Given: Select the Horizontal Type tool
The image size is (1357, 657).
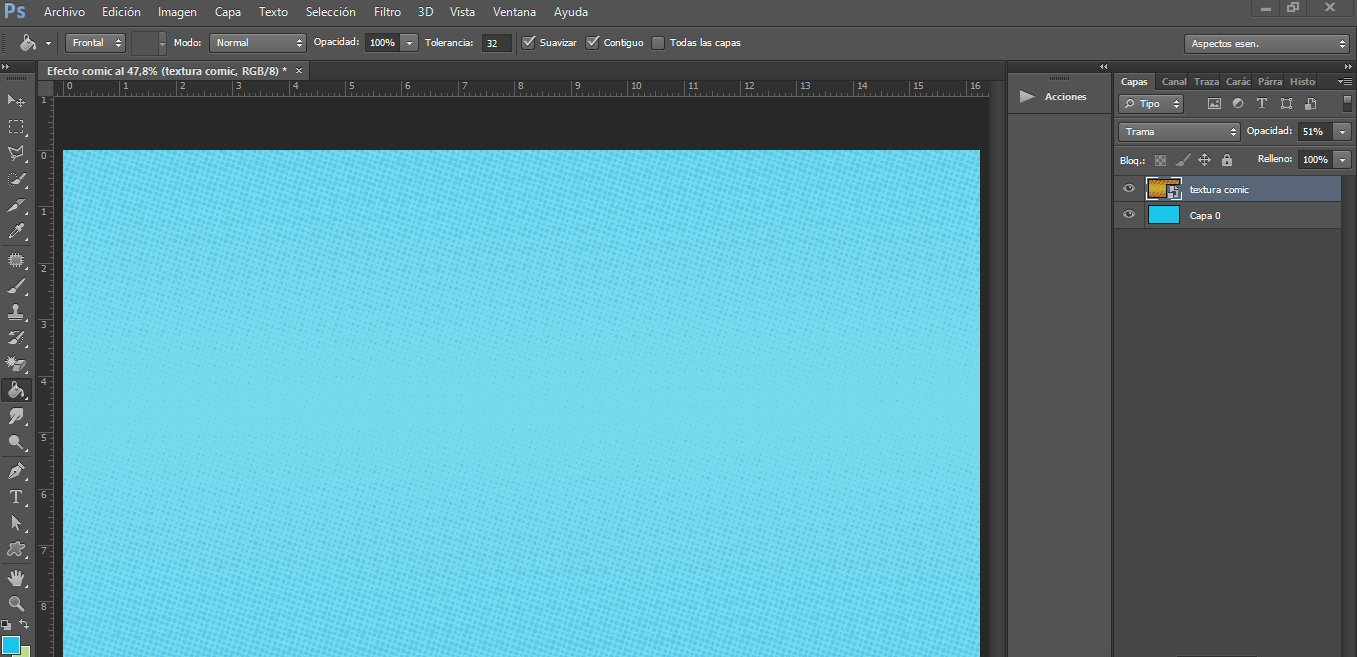Looking at the screenshot, I should [x=16, y=497].
